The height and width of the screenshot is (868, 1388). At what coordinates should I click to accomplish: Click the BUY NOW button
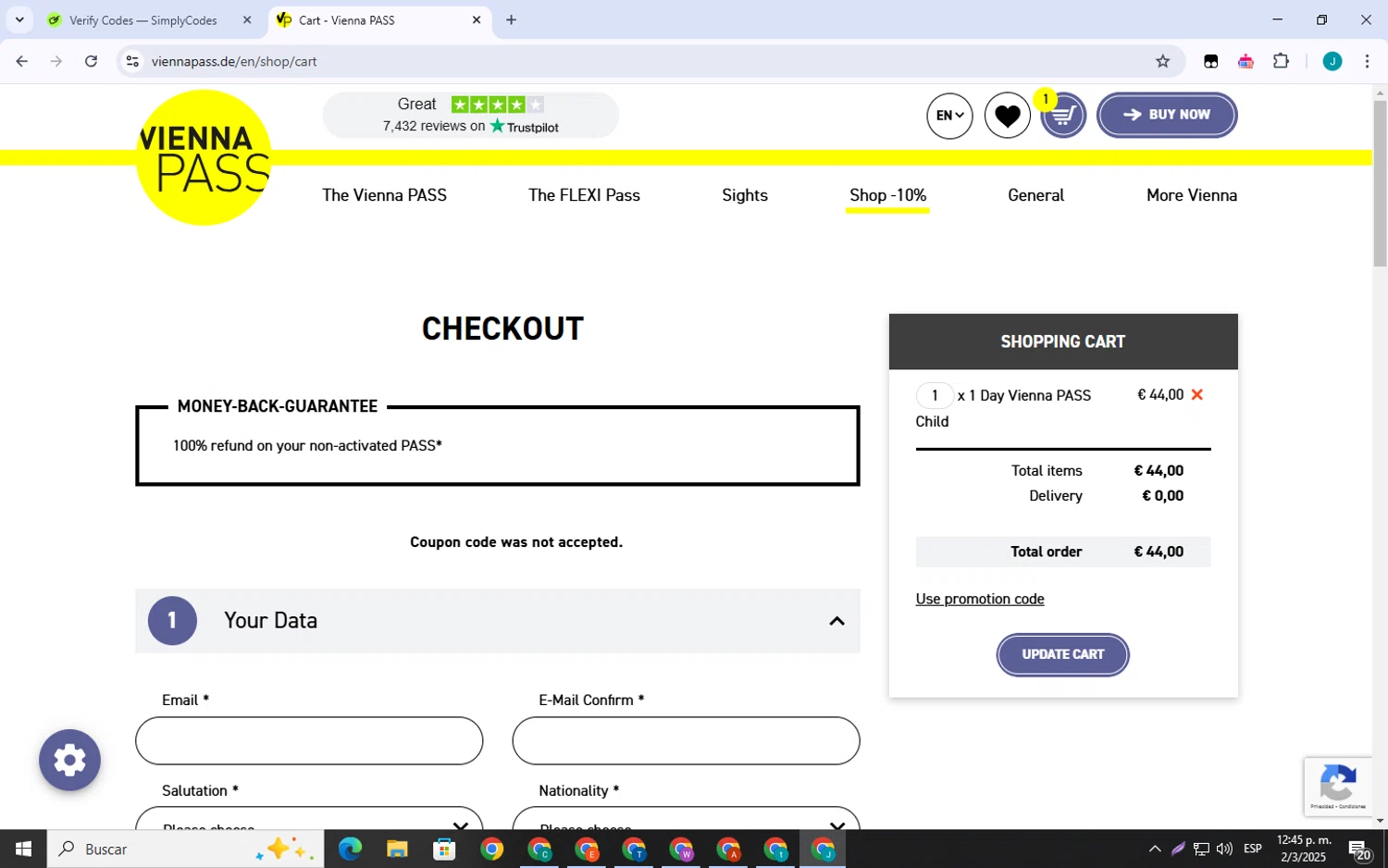point(1167,115)
